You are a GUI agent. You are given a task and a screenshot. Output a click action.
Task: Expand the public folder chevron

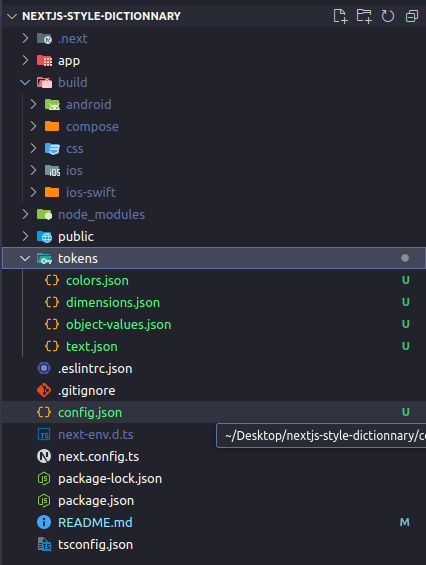pyautogui.click(x=25, y=236)
